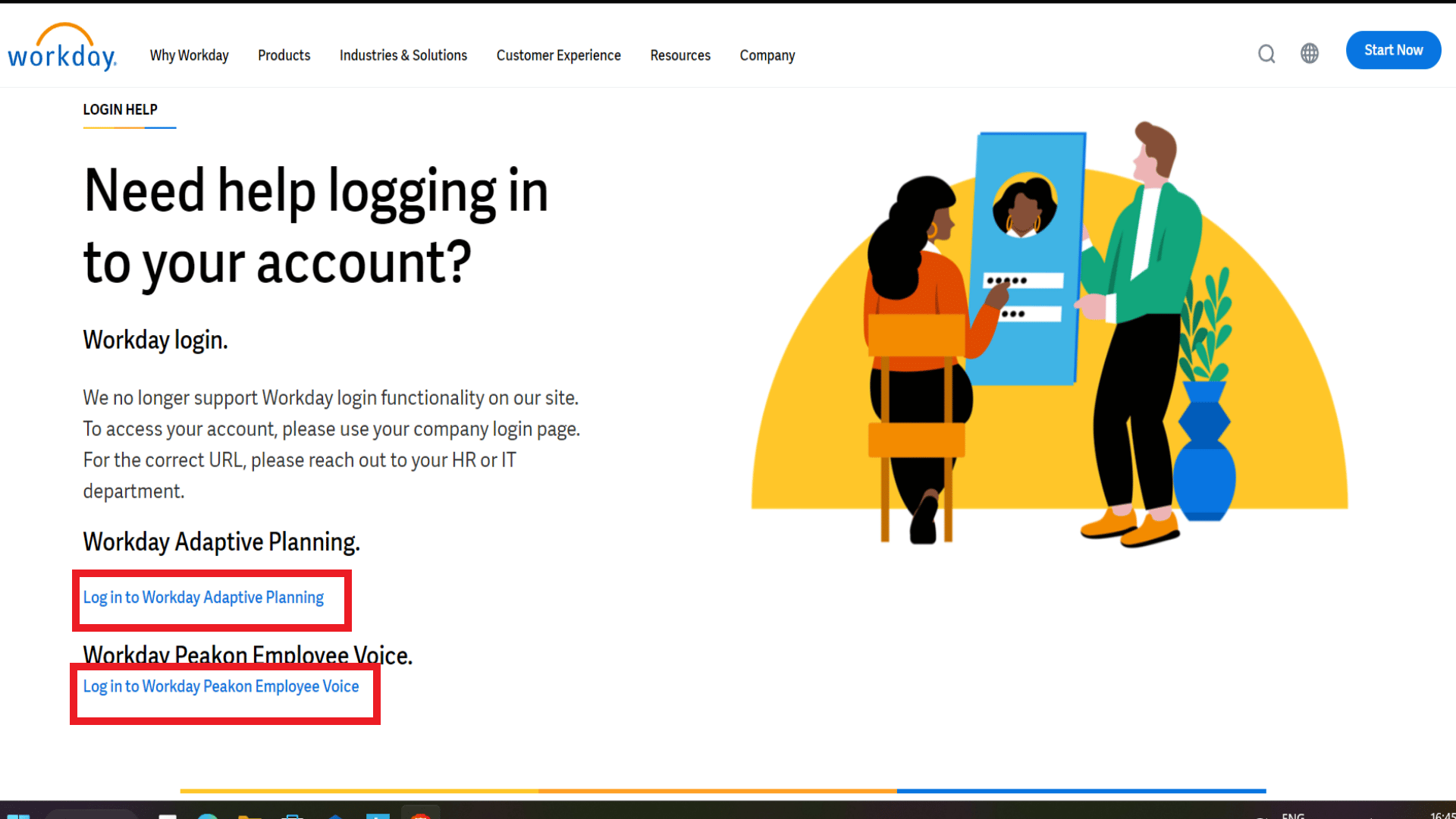Click the Resources navigation menu item
The image size is (1456, 819).
click(680, 55)
